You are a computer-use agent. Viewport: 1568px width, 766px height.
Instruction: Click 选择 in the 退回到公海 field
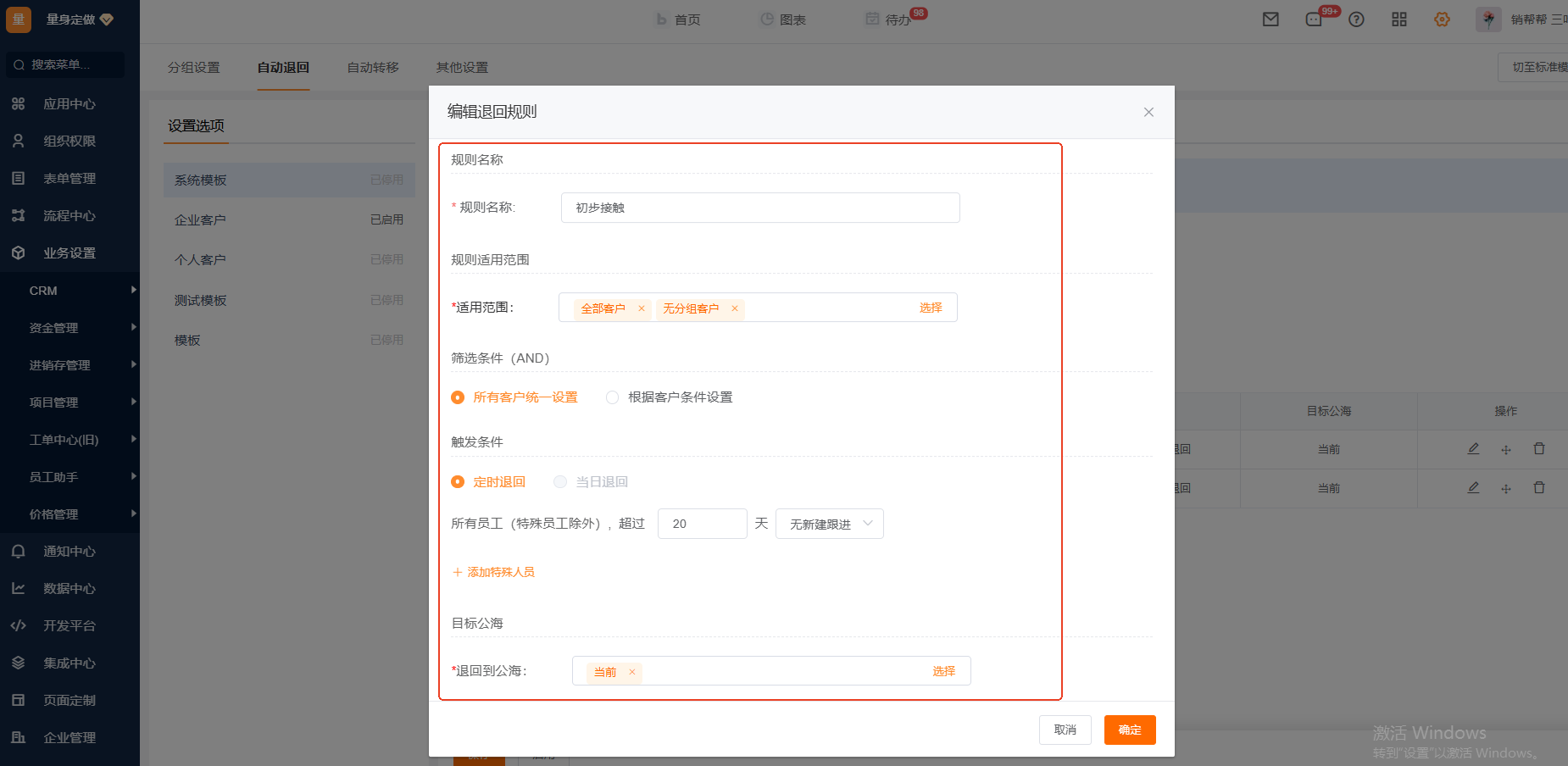tap(944, 671)
